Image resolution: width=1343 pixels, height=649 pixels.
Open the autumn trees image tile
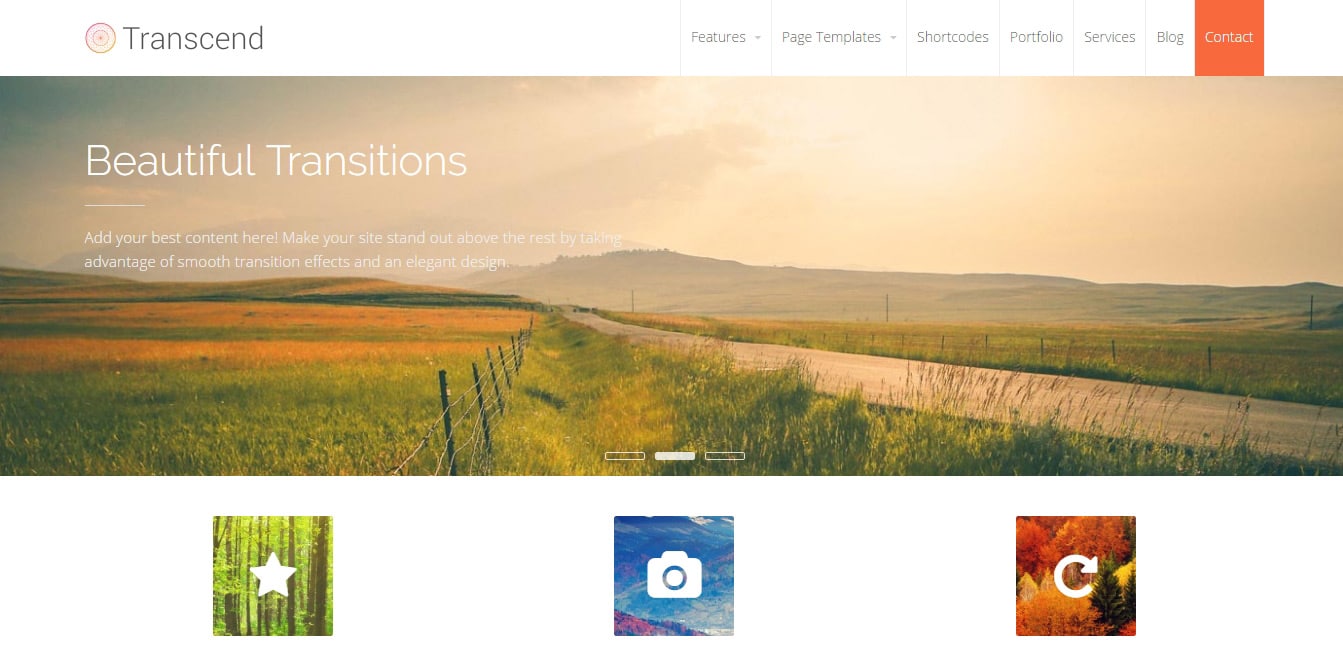coord(1076,576)
